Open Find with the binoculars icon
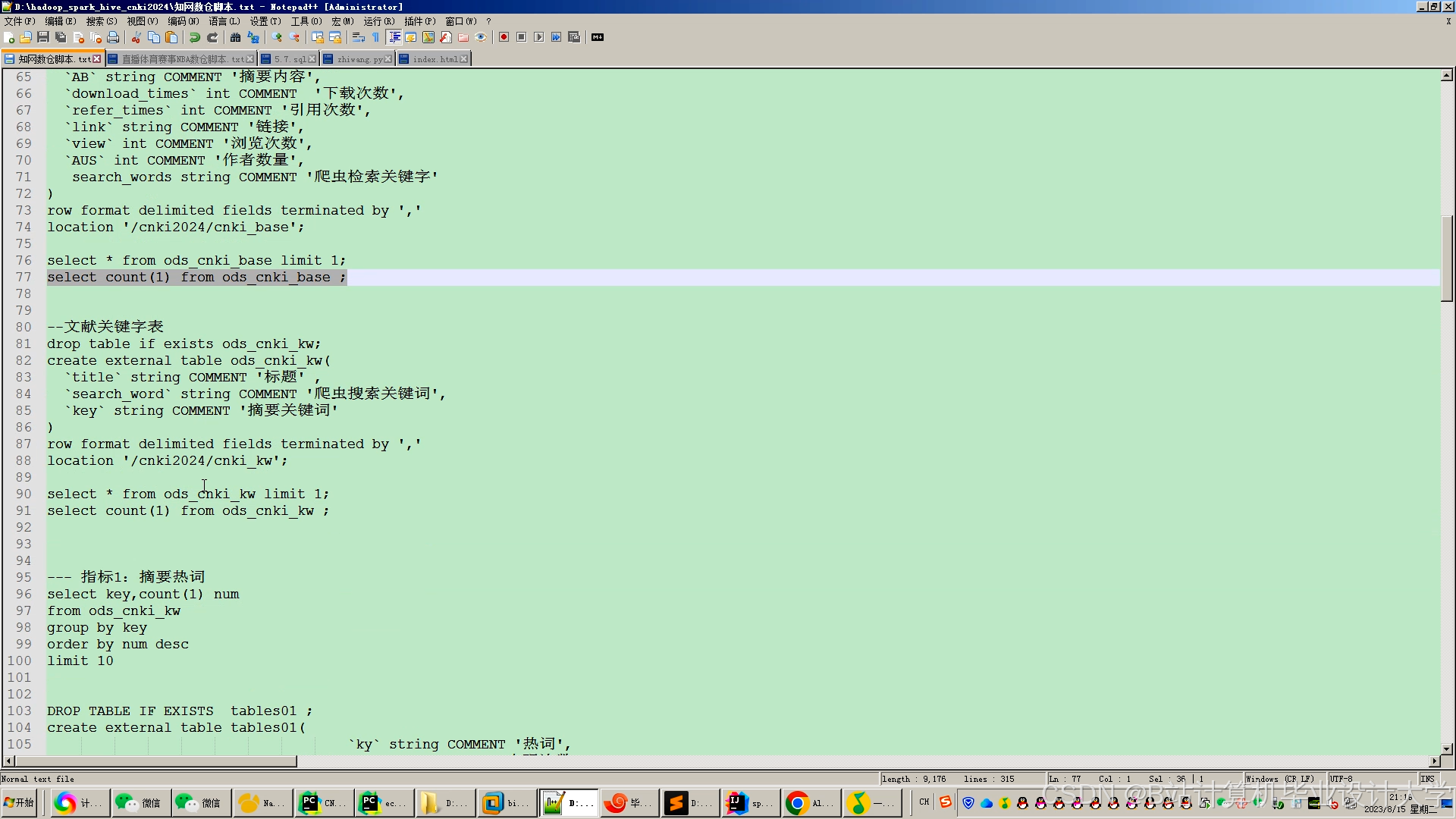This screenshot has width=1456, height=819. coord(235,37)
